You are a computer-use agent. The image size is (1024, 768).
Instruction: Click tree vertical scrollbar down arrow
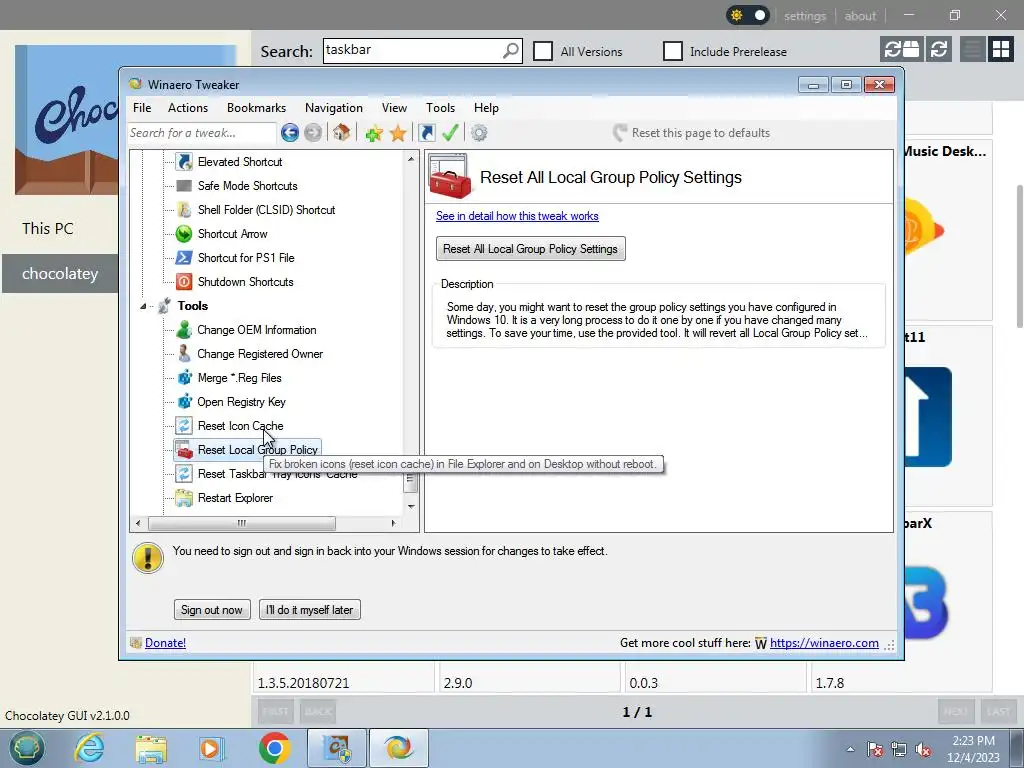pos(411,506)
